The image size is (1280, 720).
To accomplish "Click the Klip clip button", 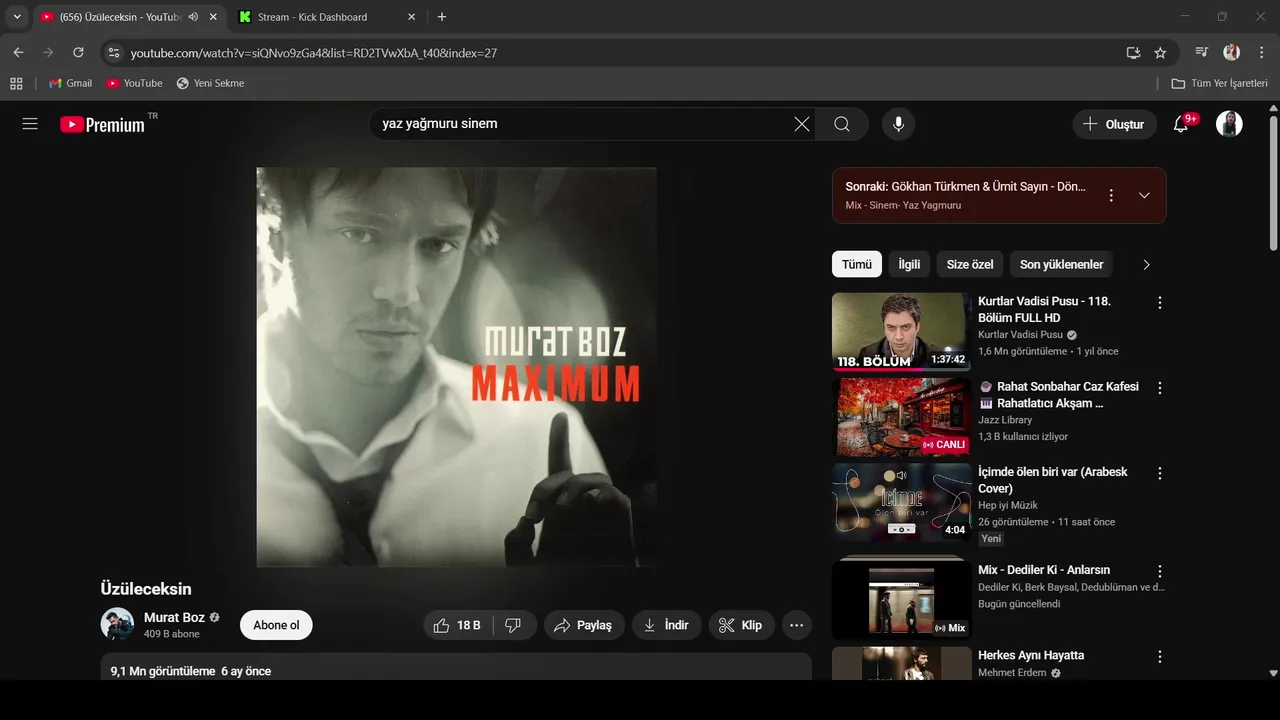I will coord(741,625).
